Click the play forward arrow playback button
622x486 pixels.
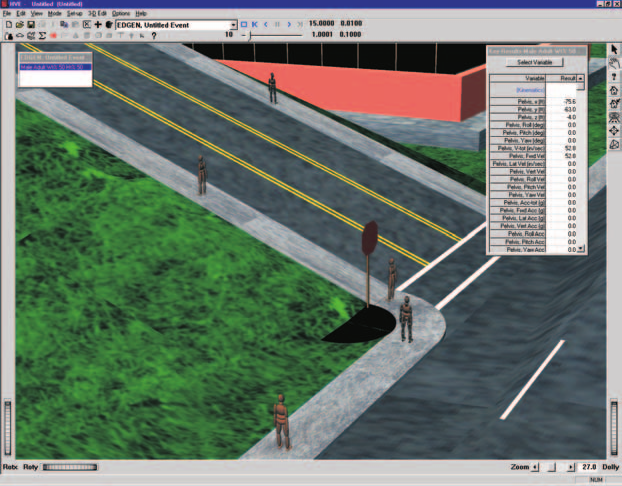click(x=289, y=25)
